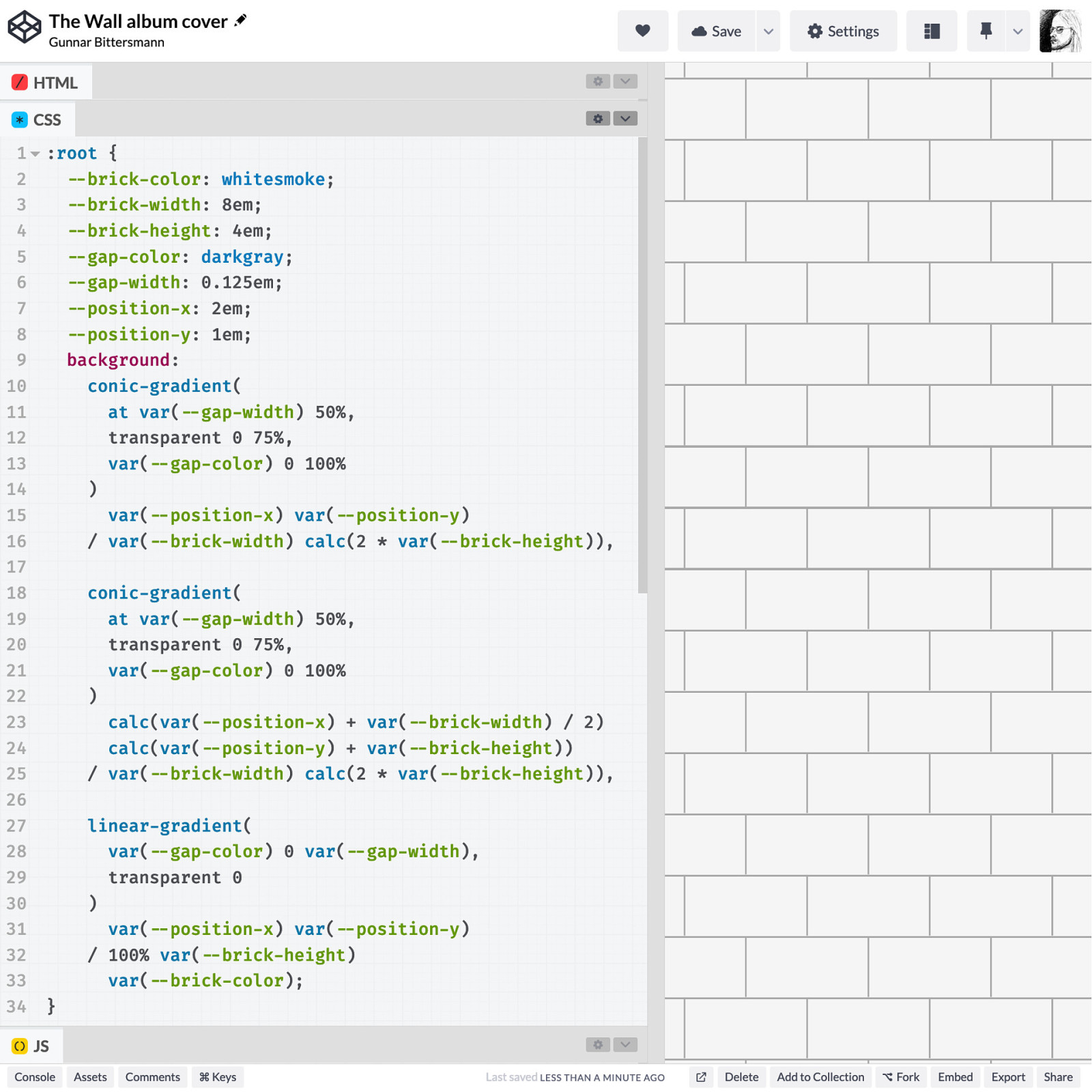Open Export menu
Viewport: 1092px width, 1092px height.
coord(1008,1077)
